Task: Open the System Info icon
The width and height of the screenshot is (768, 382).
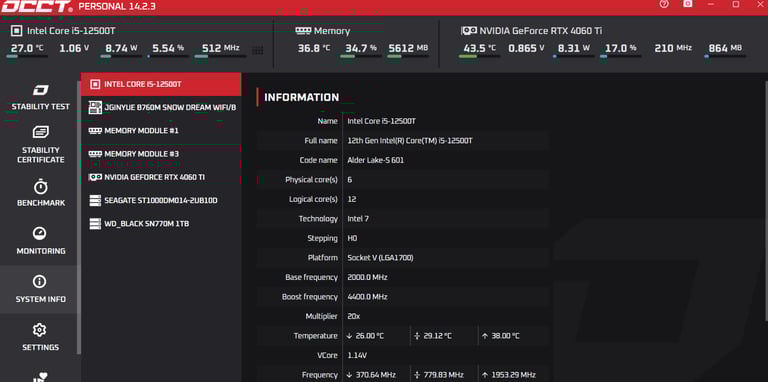Action: click(40, 282)
